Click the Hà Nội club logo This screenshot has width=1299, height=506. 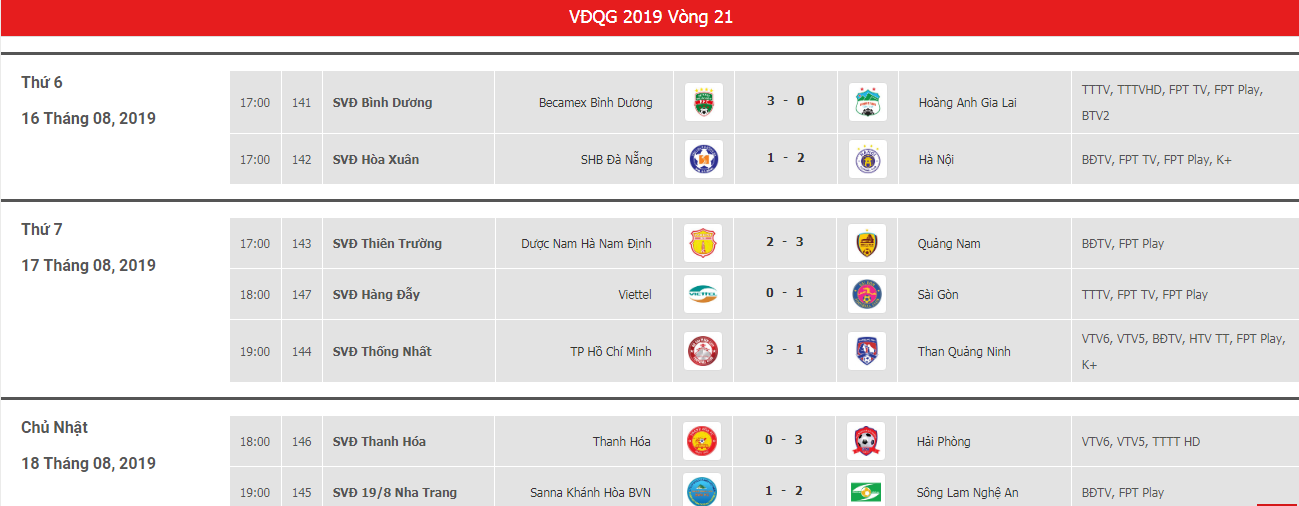[x=866, y=159]
